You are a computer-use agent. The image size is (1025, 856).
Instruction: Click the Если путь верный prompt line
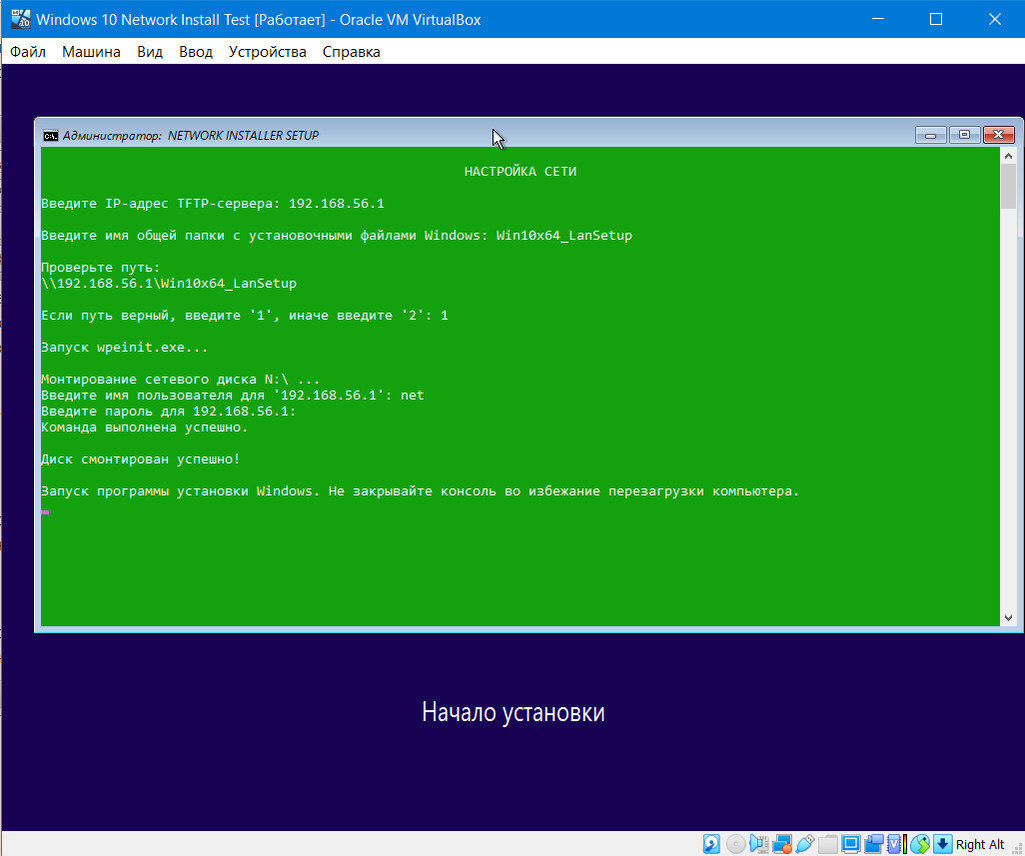[x=244, y=315]
